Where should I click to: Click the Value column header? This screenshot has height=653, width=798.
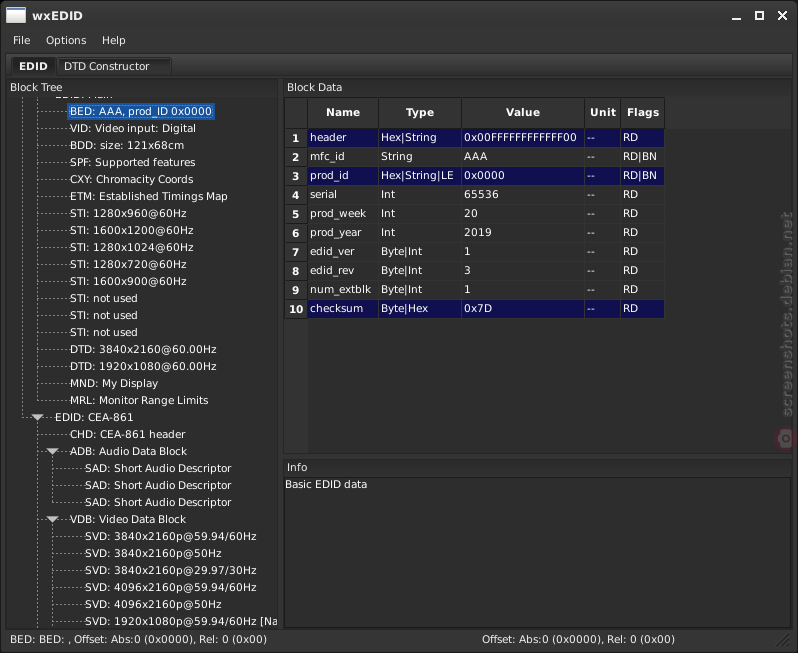coord(523,112)
